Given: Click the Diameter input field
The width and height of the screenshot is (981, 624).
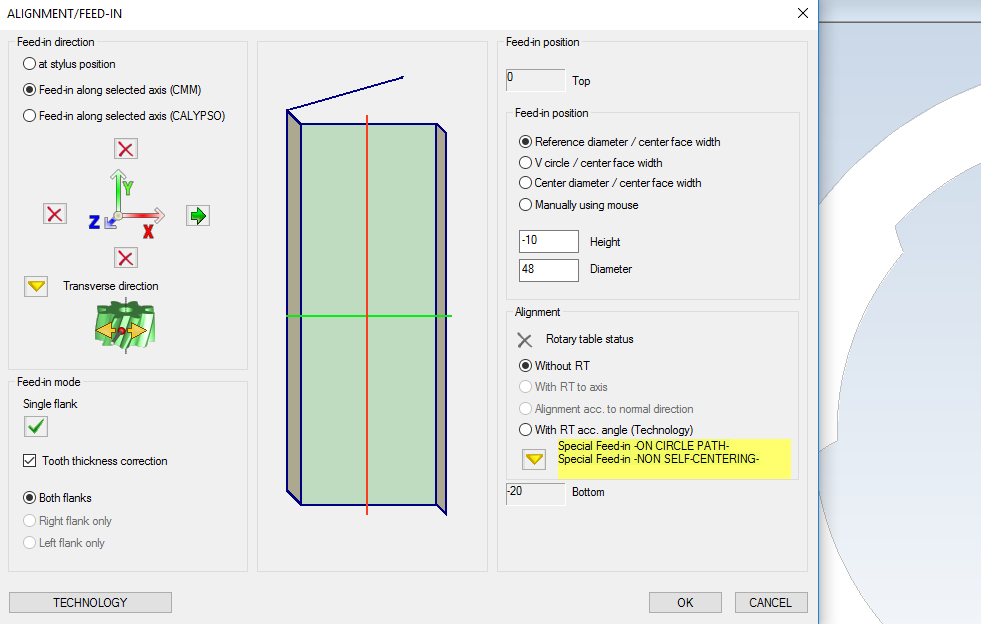Looking at the screenshot, I should [549, 270].
